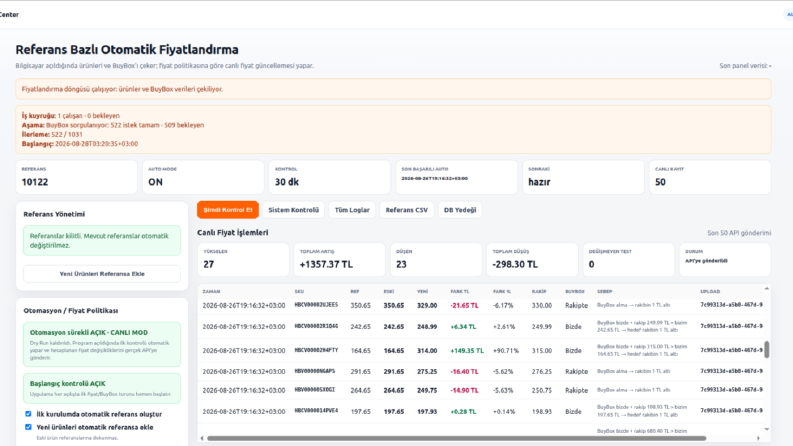Click the table scroll-up arrow
The height and width of the screenshot is (446, 793).
pyautogui.click(x=767, y=289)
